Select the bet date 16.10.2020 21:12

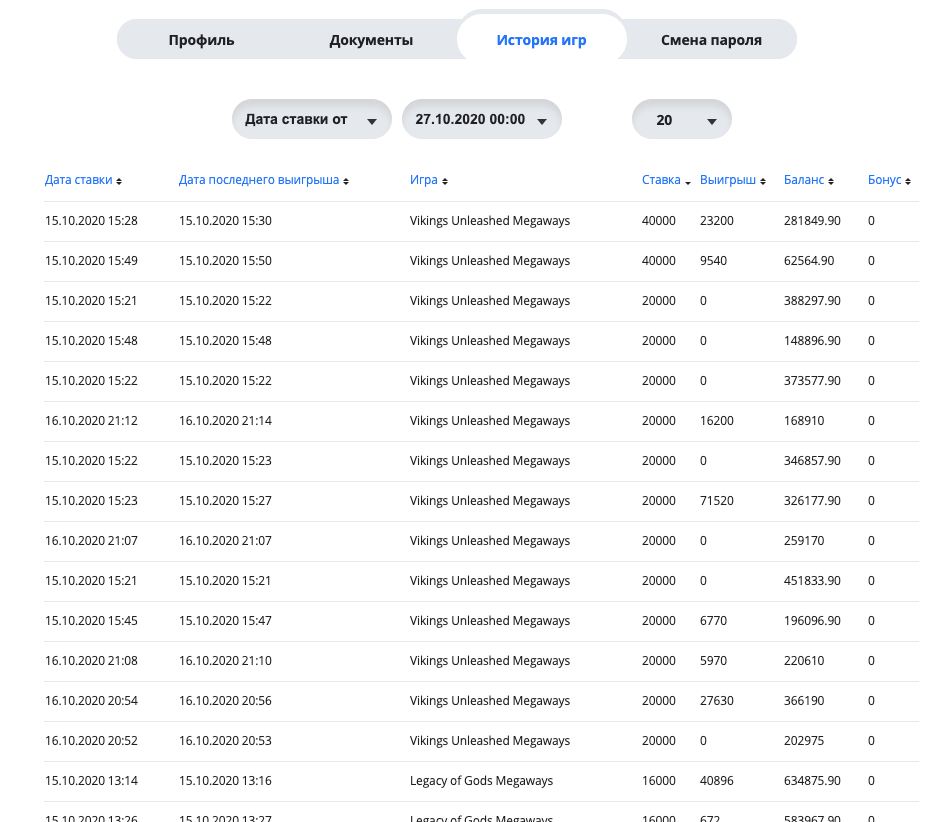tap(91, 421)
